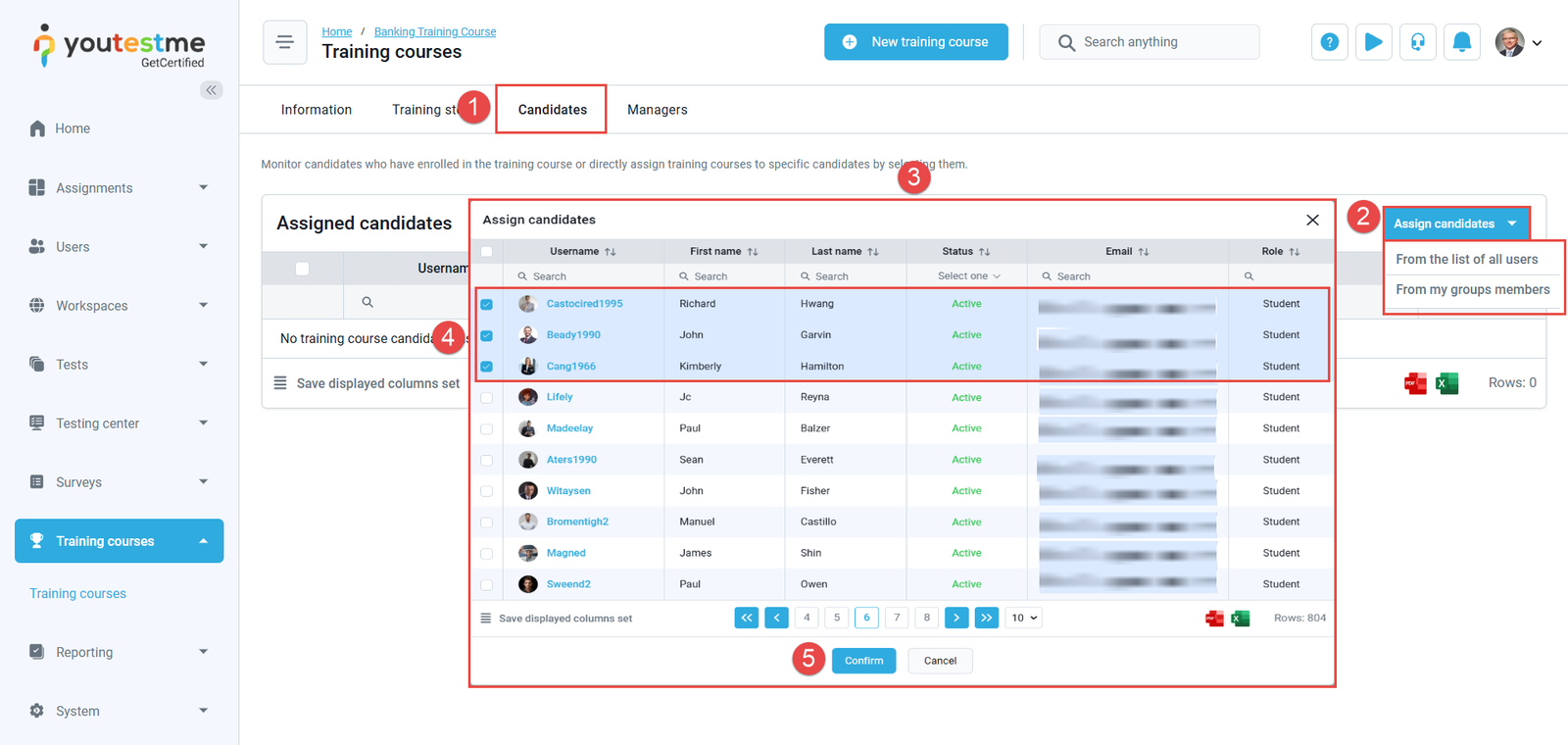This screenshot has width=1568, height=745.
Task: Click the Banking Training Course breadcrumb link
Action: click(x=435, y=31)
